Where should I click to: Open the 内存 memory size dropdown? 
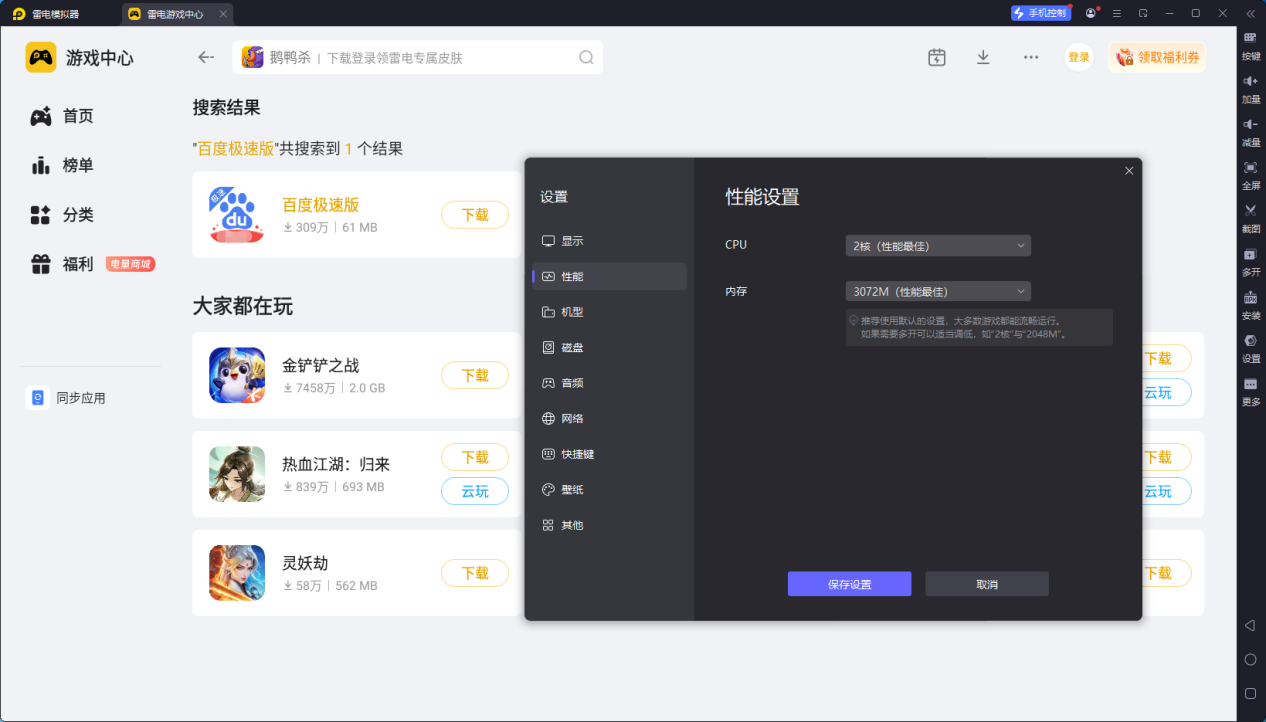(937, 290)
